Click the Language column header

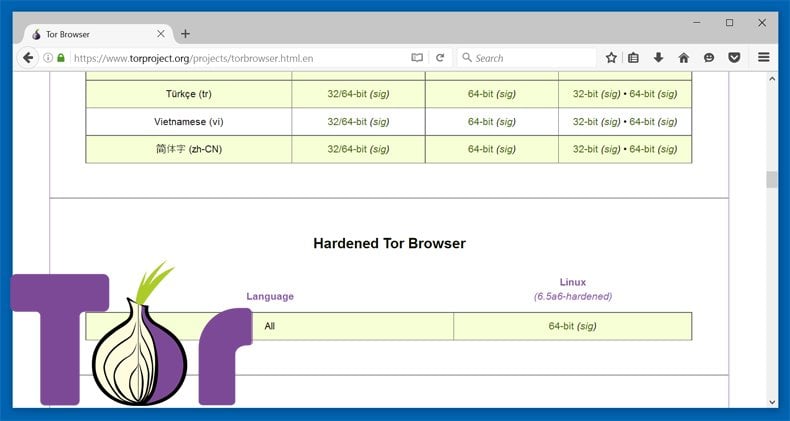pyautogui.click(x=270, y=297)
